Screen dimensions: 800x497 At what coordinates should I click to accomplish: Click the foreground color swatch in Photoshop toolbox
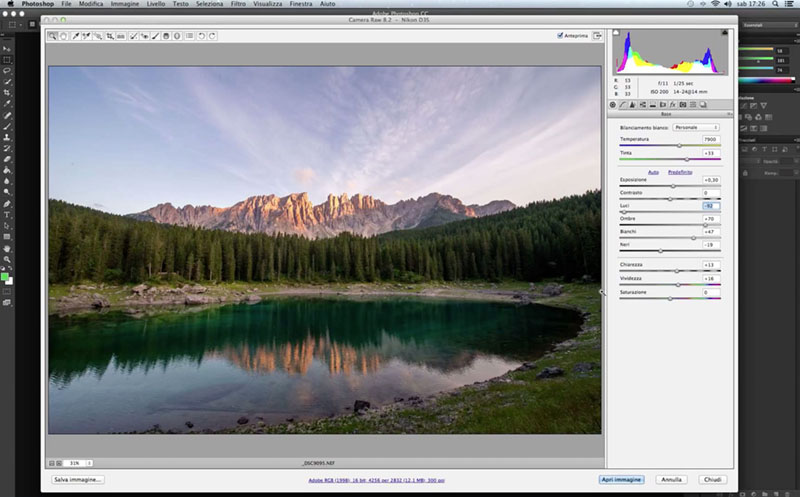(x=5, y=277)
